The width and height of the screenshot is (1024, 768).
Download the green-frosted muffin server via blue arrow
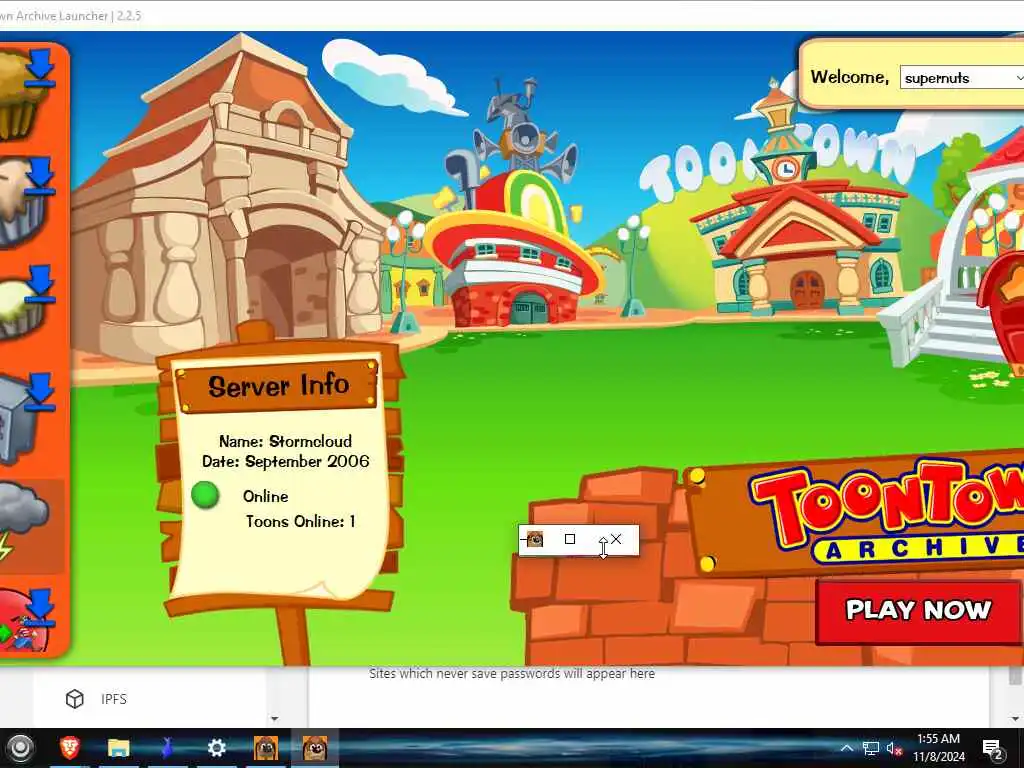tap(40, 283)
